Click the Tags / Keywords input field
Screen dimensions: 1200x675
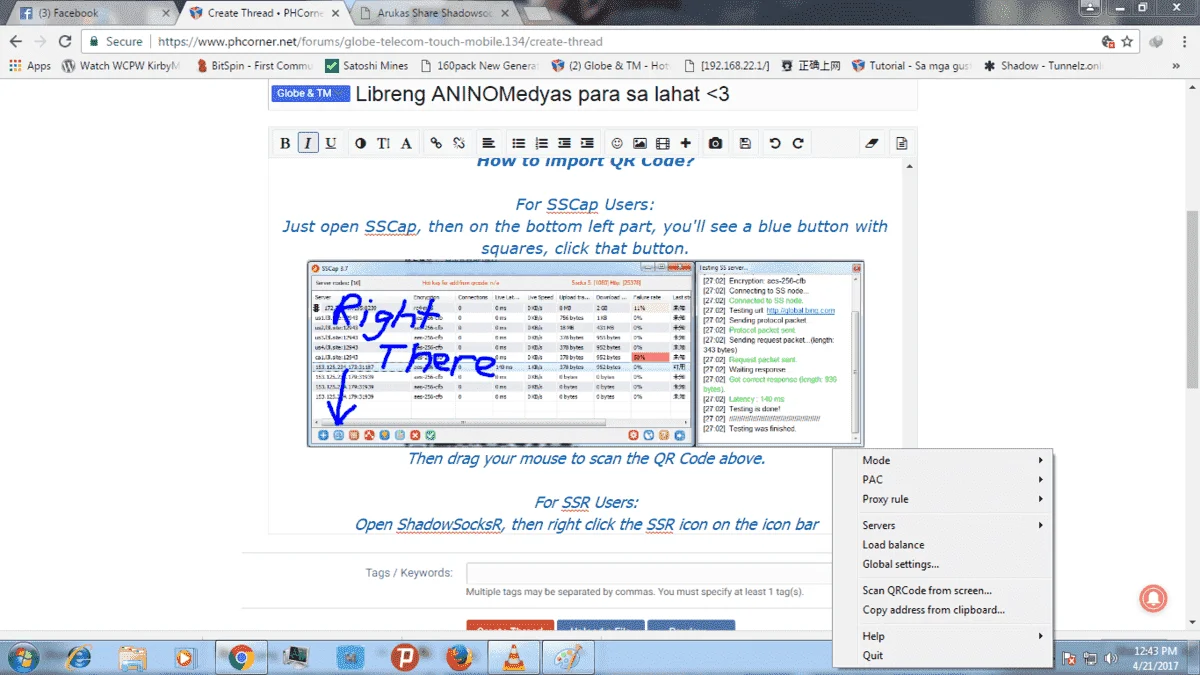pyautogui.click(x=650, y=573)
